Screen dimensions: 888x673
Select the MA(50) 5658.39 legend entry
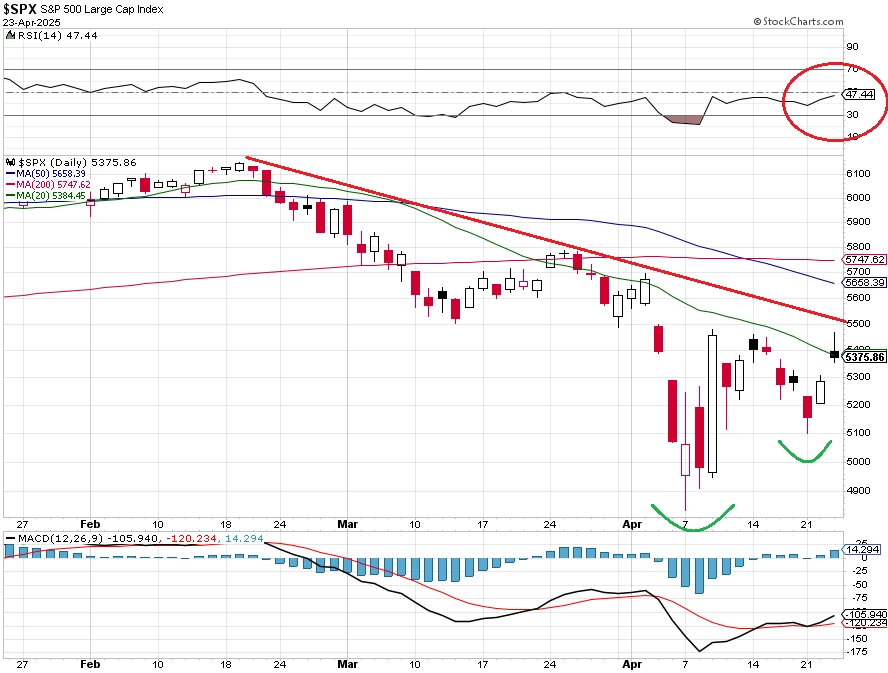[46, 174]
